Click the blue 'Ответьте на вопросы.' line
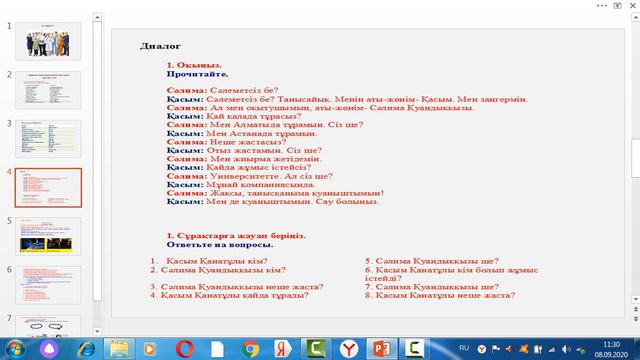Screen dimensions: 640x360 point(220,245)
